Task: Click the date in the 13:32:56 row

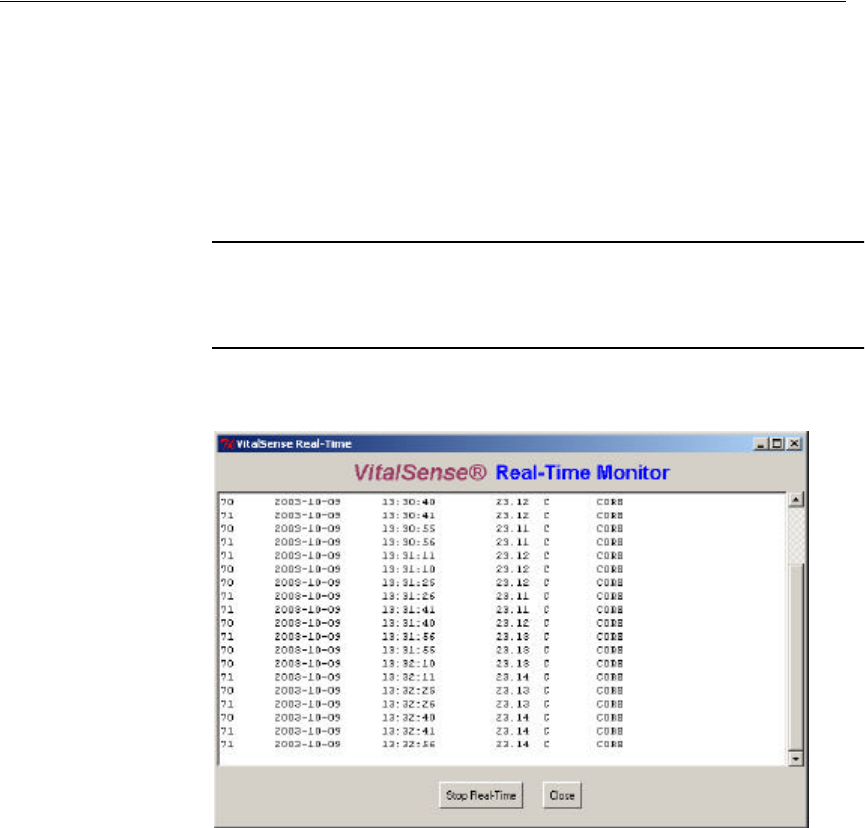Action: coord(307,744)
